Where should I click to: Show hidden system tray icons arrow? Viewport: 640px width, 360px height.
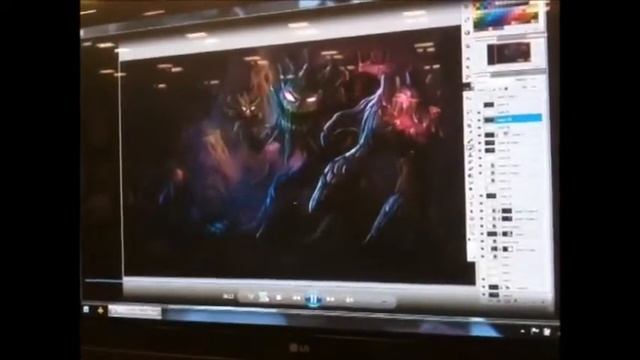pyautogui.click(x=523, y=331)
